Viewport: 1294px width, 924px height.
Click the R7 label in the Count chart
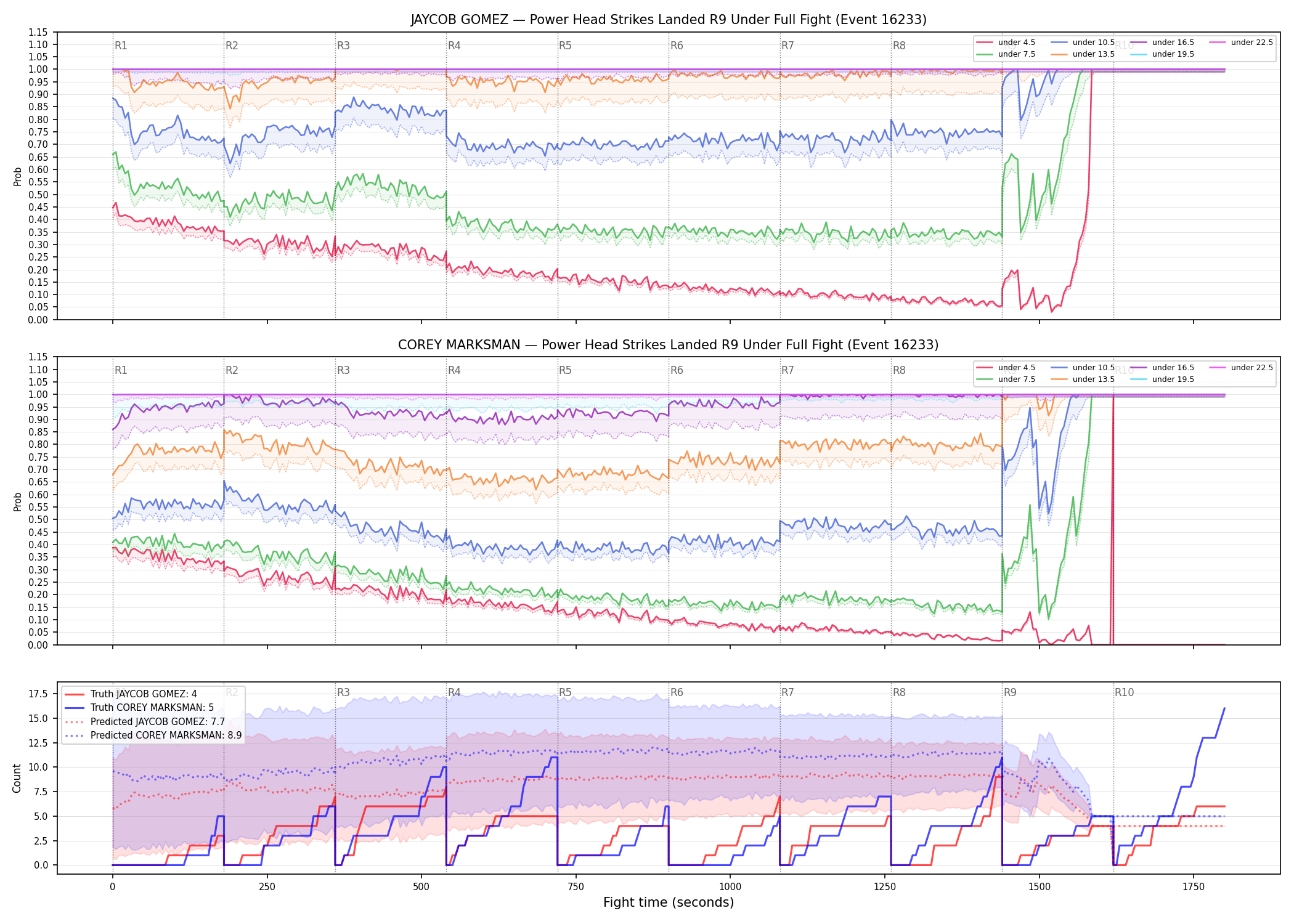click(787, 692)
